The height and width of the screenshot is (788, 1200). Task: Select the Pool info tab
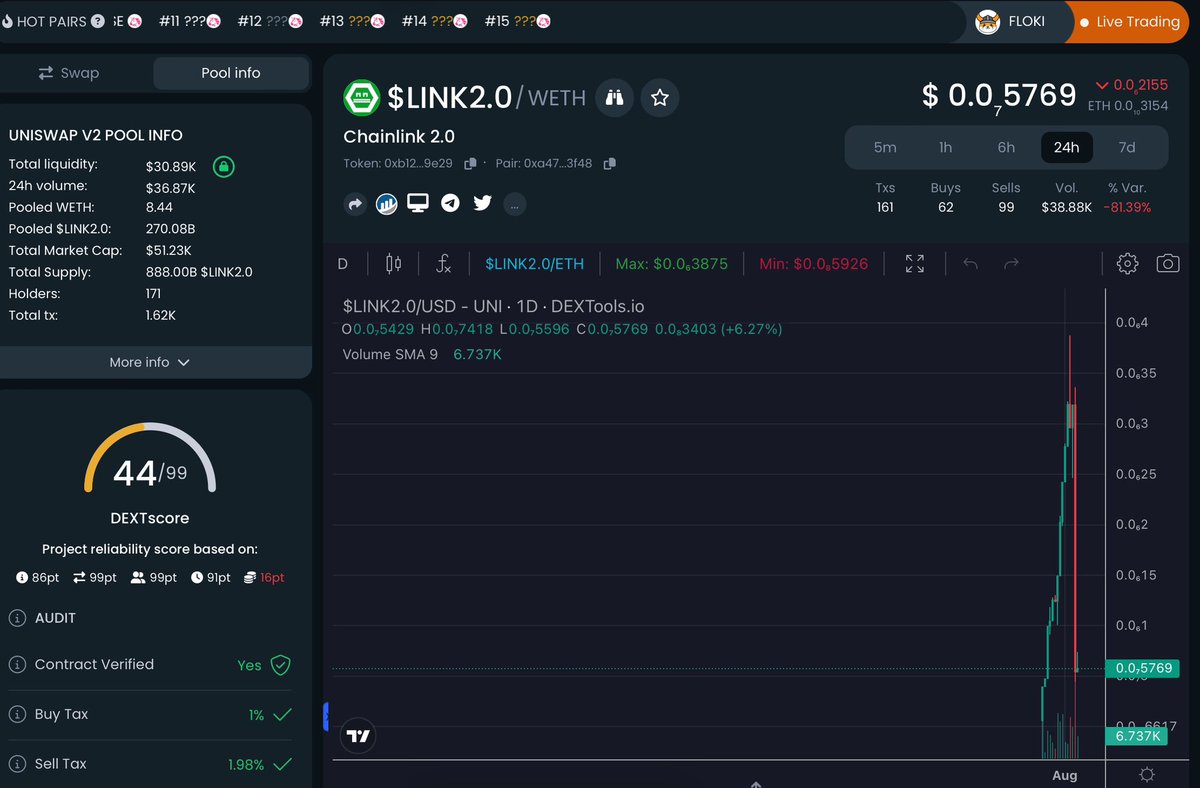231,73
